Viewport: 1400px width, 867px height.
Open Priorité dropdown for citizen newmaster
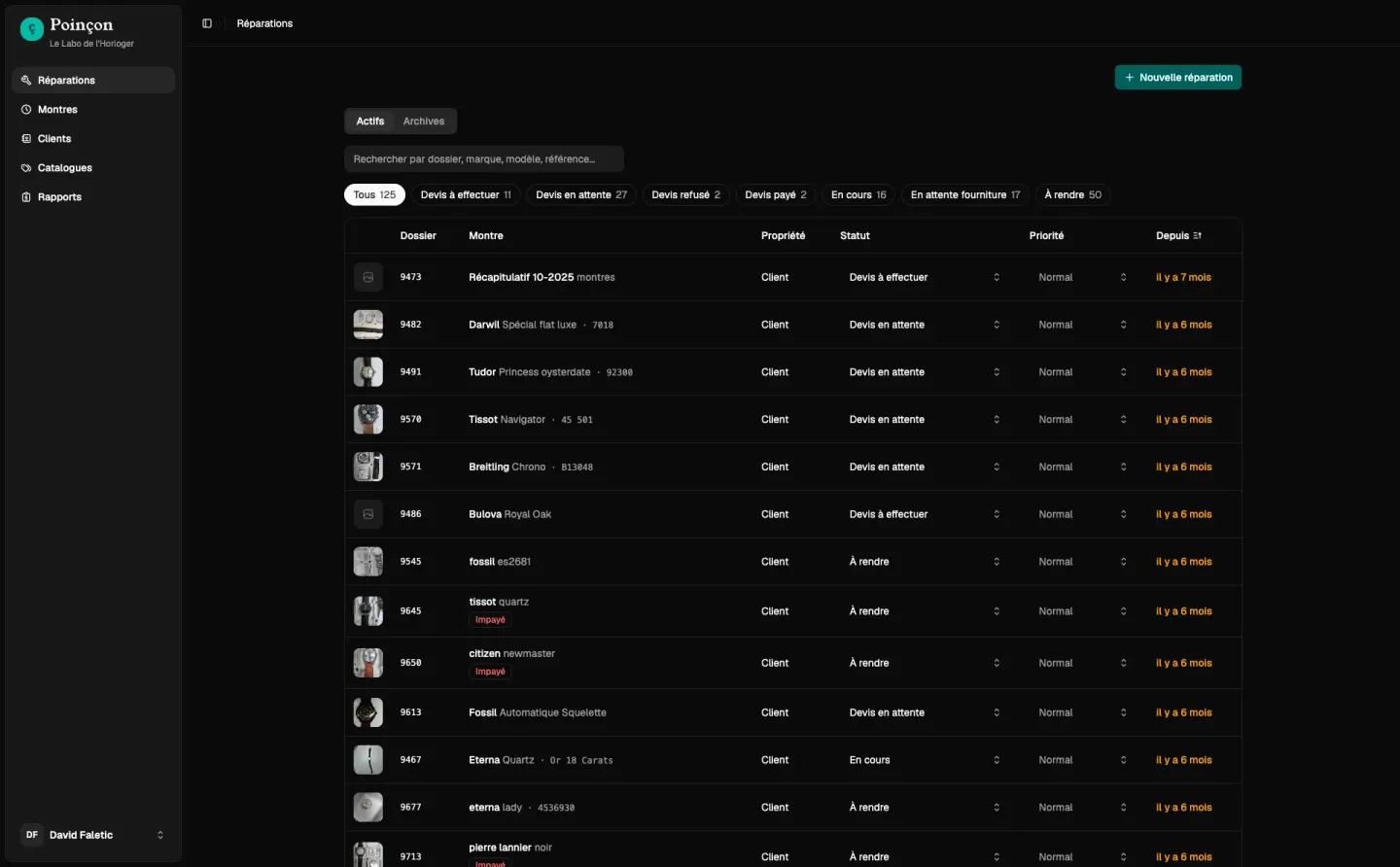[x=1083, y=663]
